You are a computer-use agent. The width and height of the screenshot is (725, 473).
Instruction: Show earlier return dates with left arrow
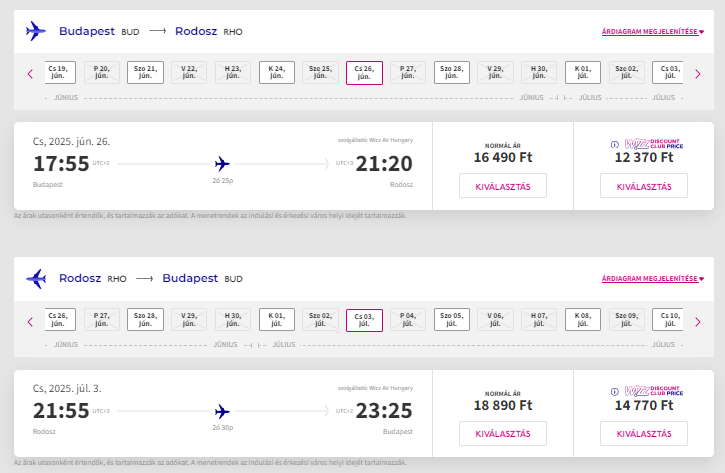31,322
